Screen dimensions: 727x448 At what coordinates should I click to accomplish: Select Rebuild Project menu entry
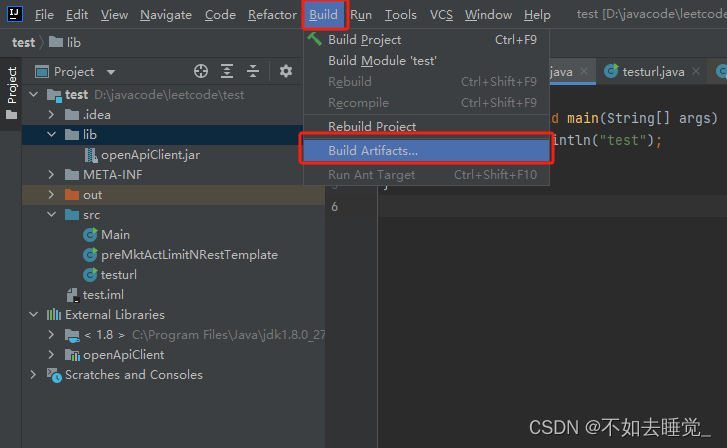tap(427, 126)
